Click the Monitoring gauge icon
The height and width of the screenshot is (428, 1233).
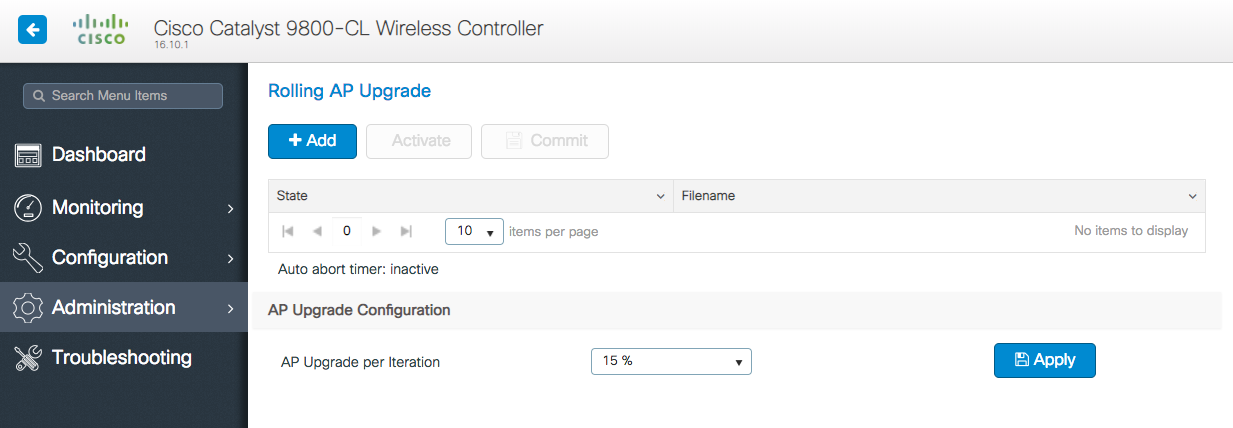click(x=27, y=208)
